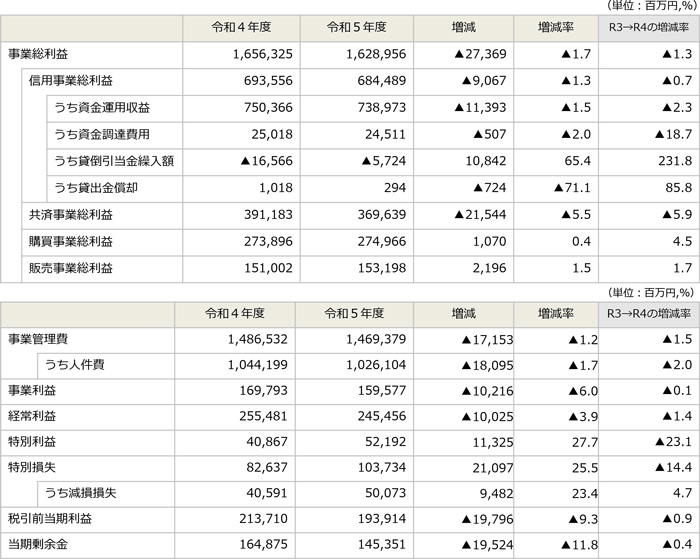
Task: Select the 事業管理費 row label
Action: 38,339
